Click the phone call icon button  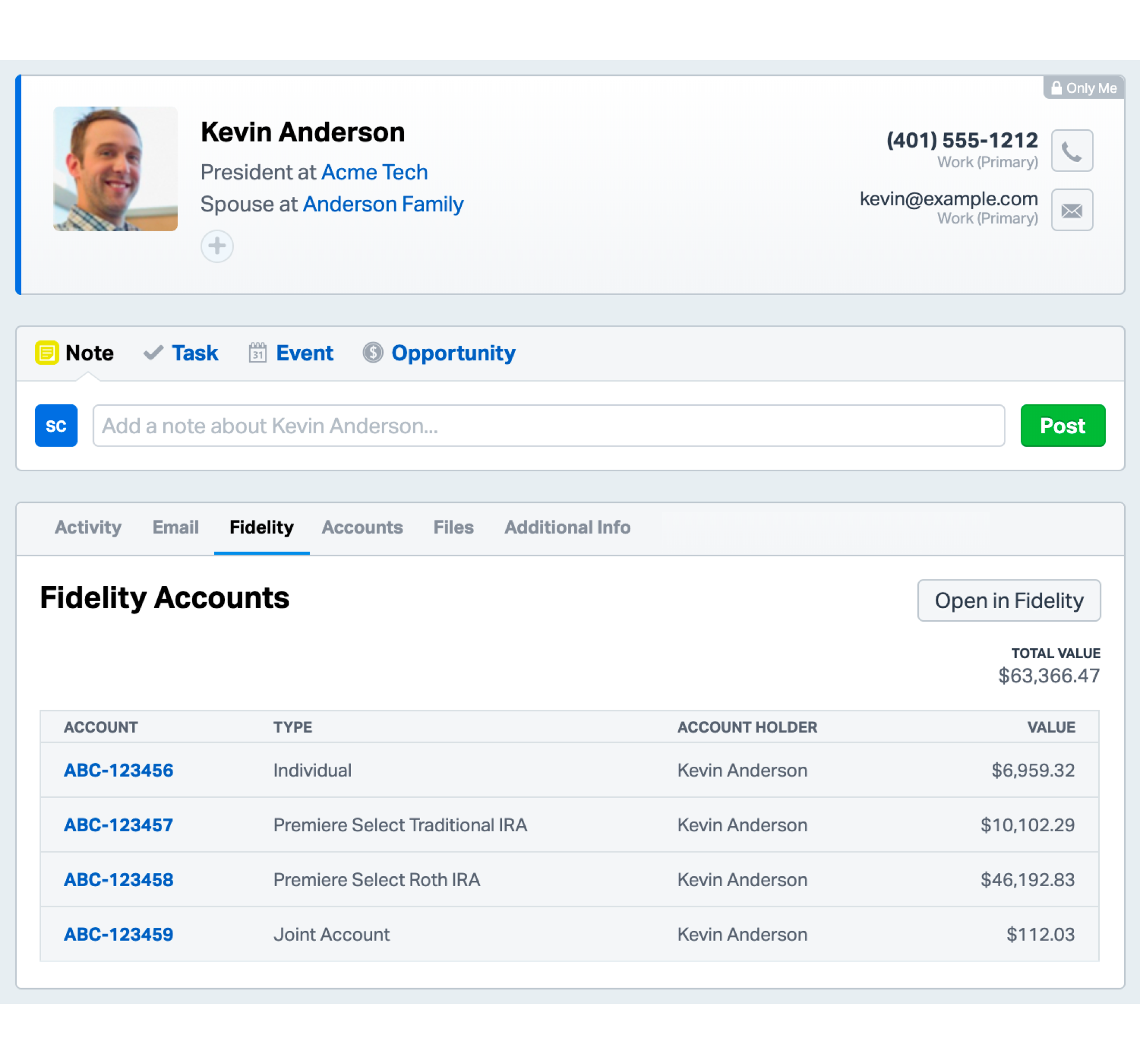click(x=1072, y=151)
